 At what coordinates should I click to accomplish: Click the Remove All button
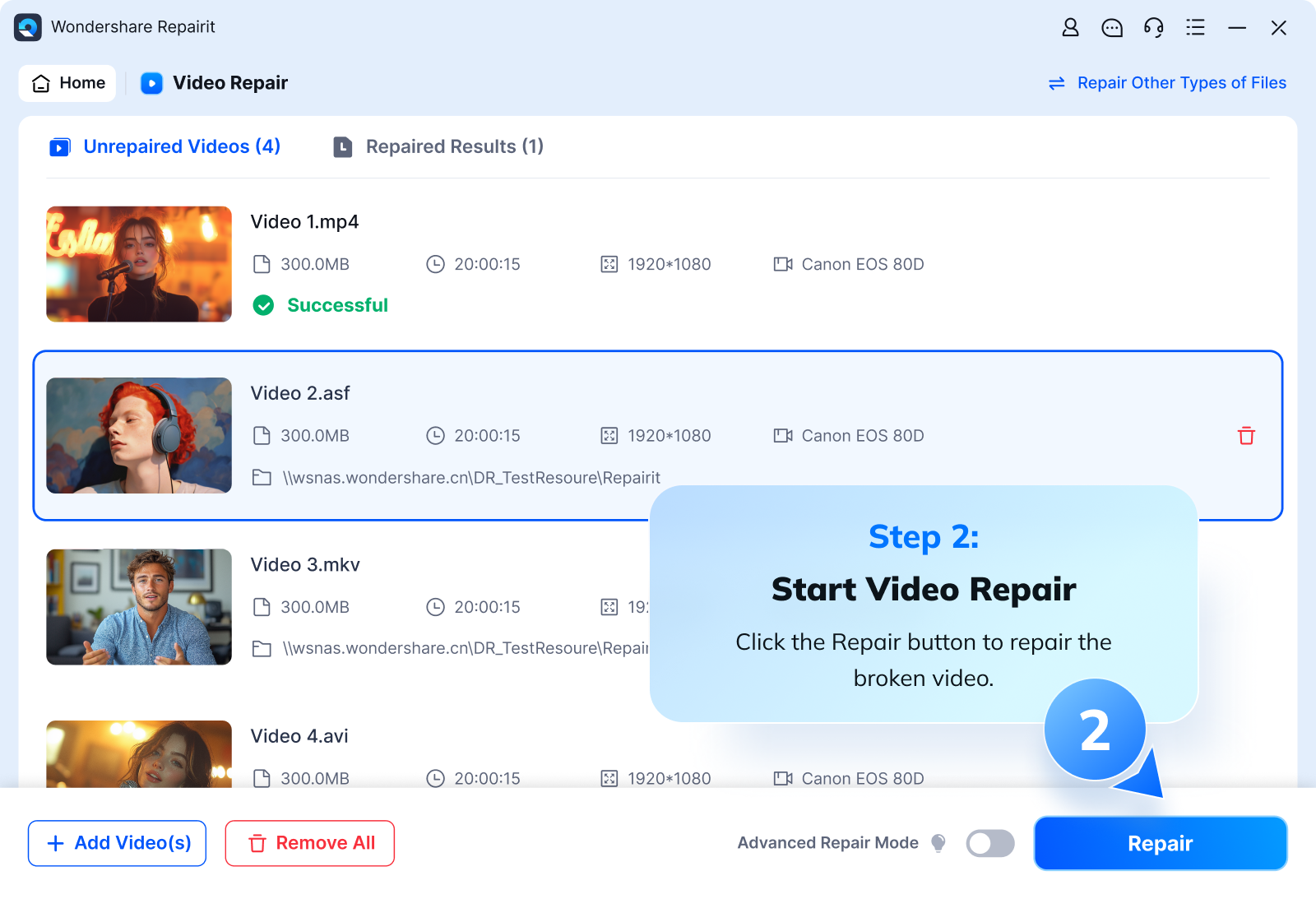tap(310, 843)
